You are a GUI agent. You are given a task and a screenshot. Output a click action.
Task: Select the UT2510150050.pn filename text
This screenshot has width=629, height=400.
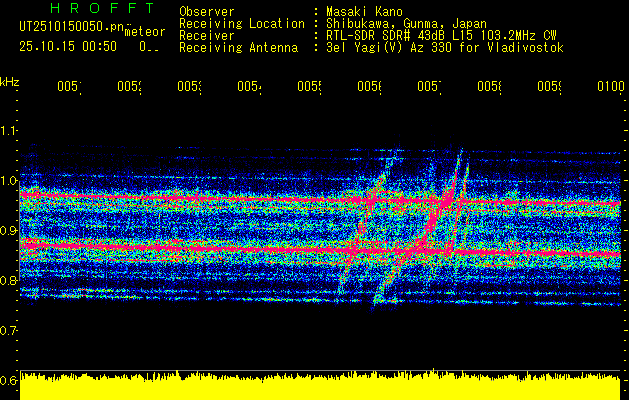click(x=71, y=26)
